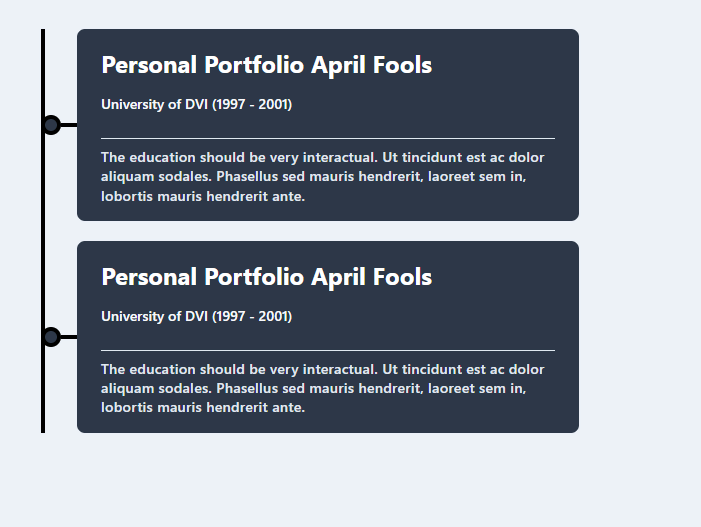Click the second card's education description paragraph

pyautogui.click(x=323, y=388)
